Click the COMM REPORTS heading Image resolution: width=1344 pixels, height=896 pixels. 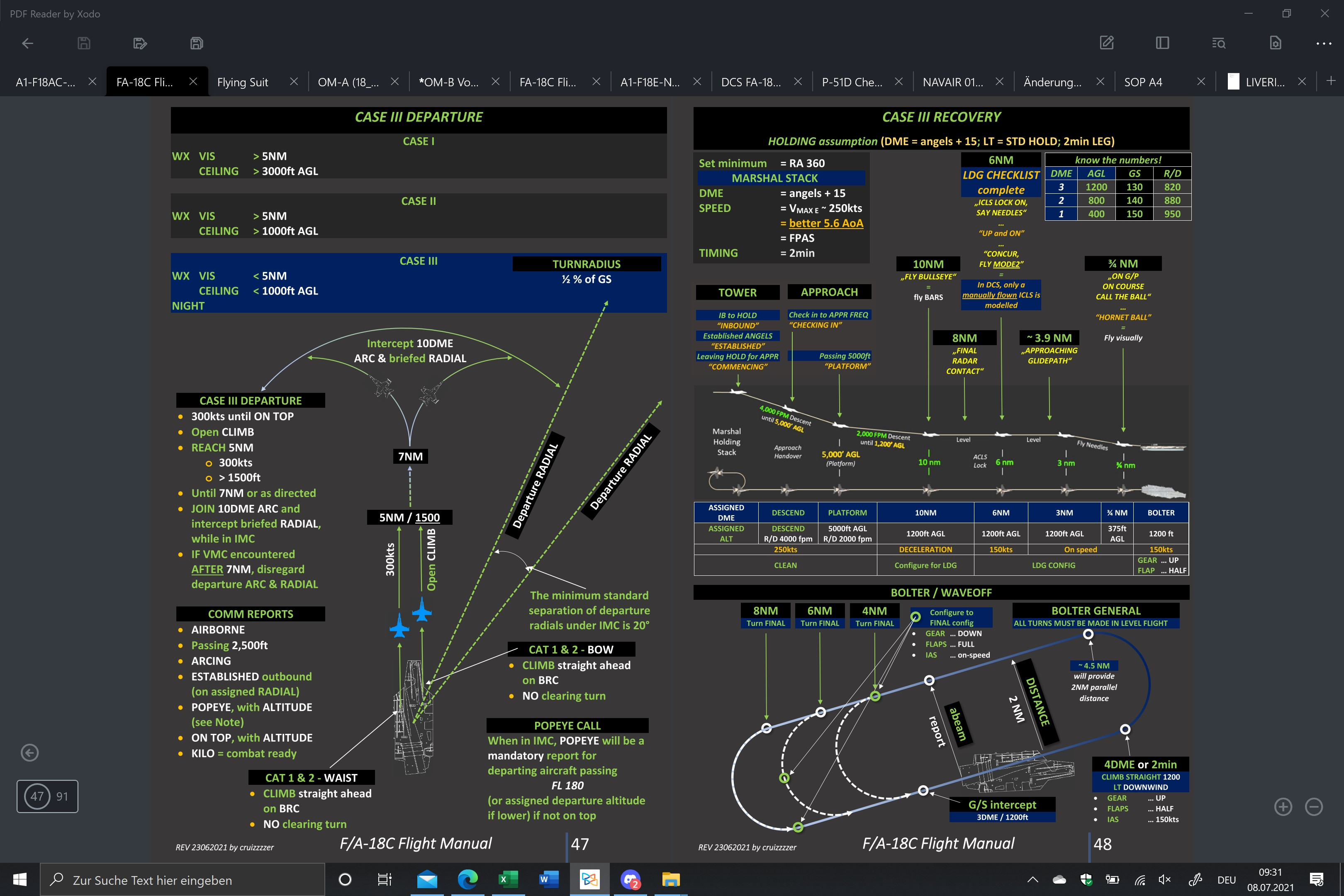(250, 614)
